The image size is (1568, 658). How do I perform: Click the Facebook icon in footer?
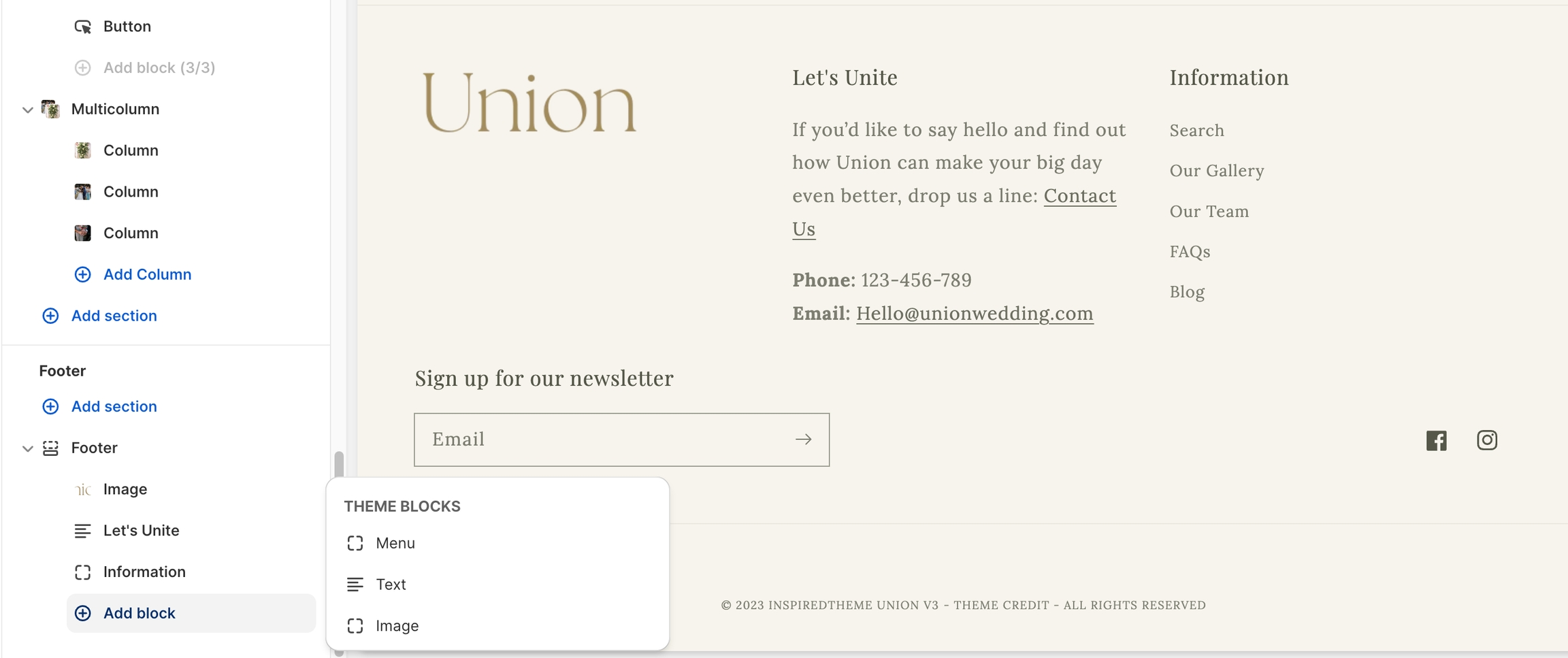click(1436, 440)
